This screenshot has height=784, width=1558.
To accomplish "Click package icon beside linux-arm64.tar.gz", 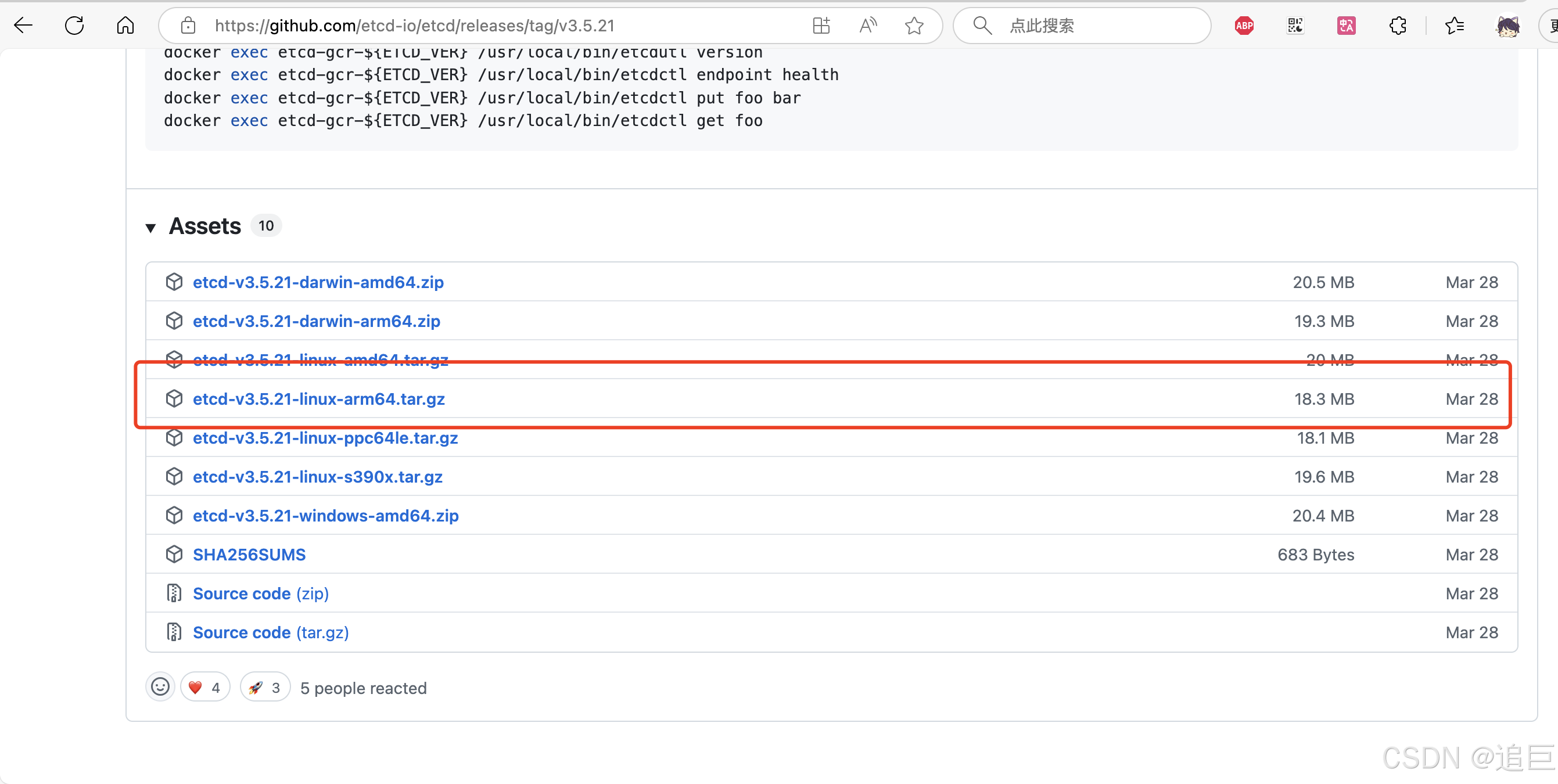I will tap(174, 399).
